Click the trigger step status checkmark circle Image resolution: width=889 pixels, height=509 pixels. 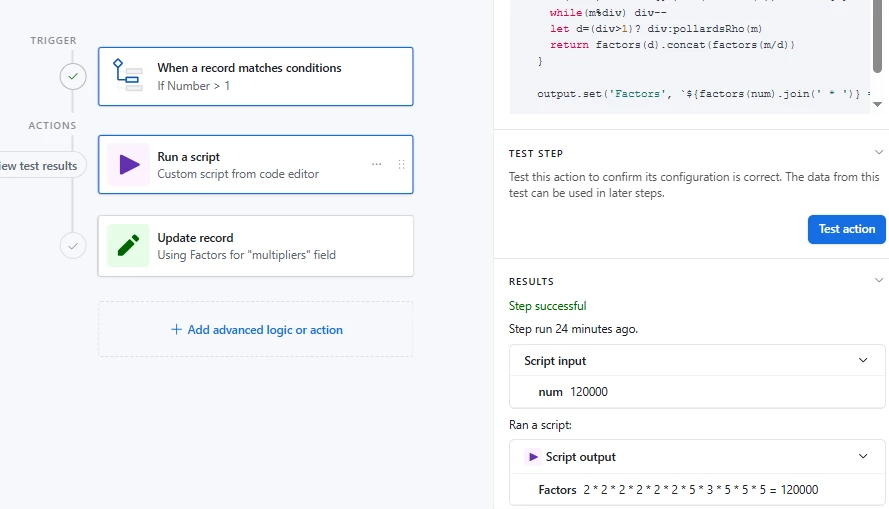73,76
